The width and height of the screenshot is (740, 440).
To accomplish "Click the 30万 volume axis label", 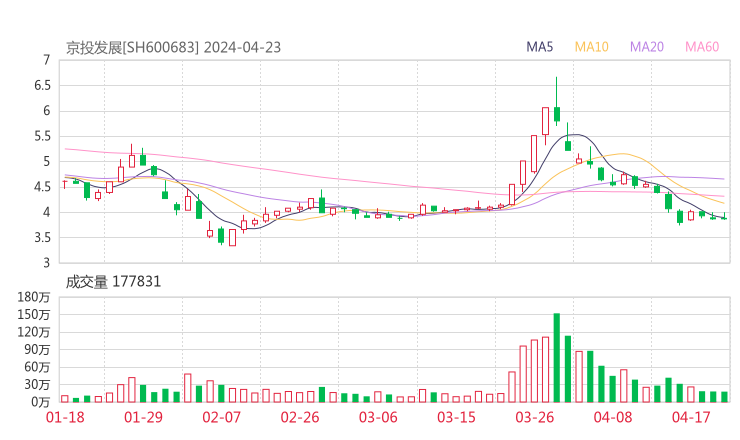I will [x=37, y=384].
